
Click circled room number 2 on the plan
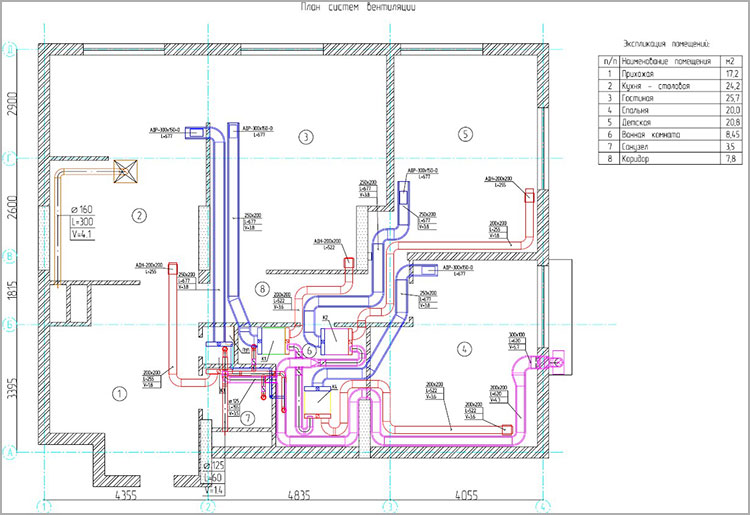pos(139,216)
